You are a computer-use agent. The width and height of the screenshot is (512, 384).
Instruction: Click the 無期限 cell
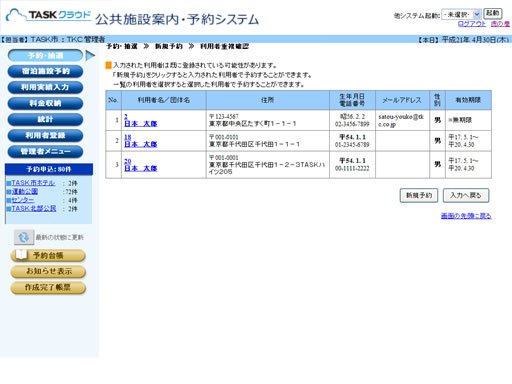(468, 120)
